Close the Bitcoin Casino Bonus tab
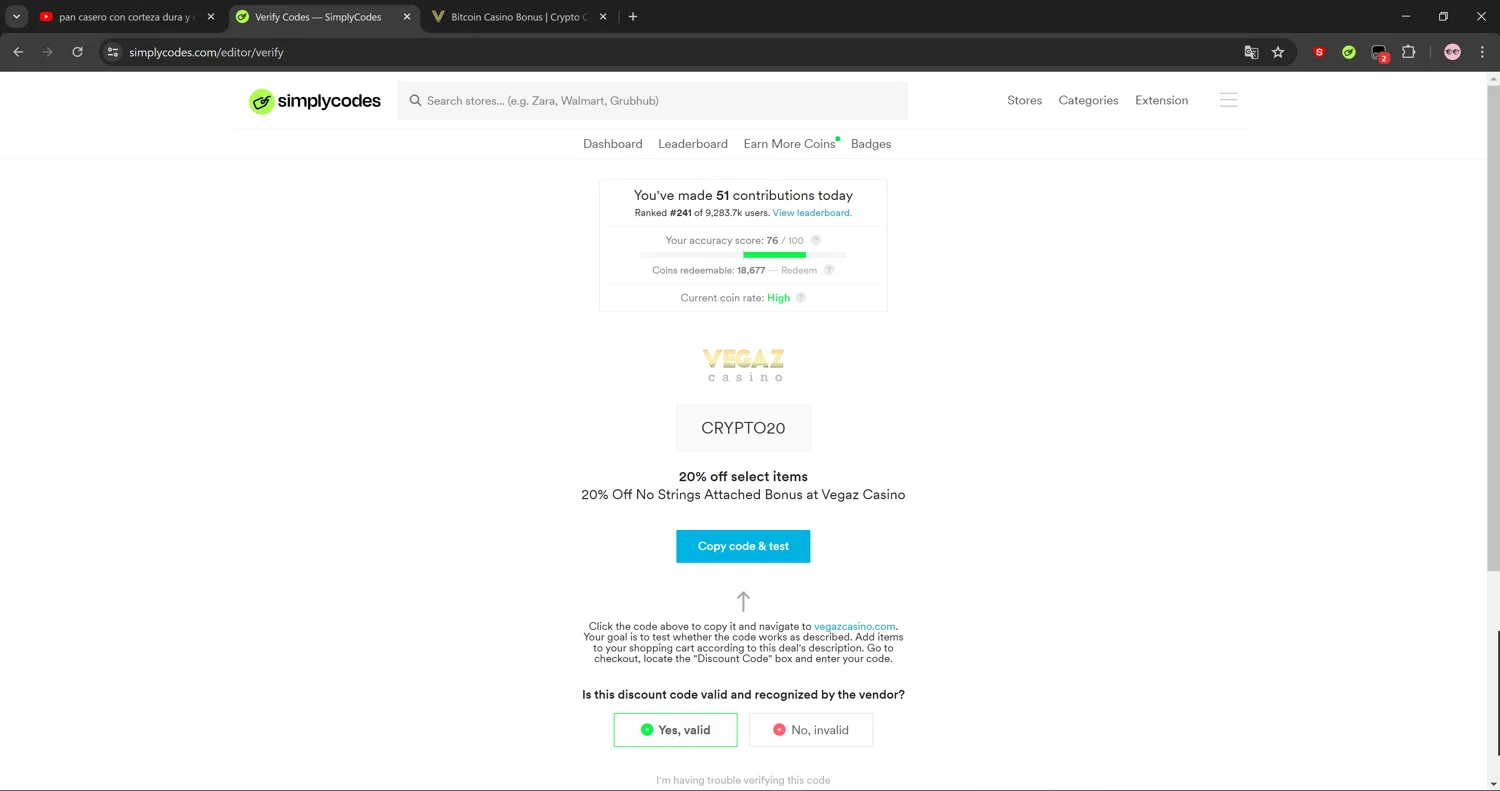This screenshot has height=791, width=1500. click(x=602, y=17)
